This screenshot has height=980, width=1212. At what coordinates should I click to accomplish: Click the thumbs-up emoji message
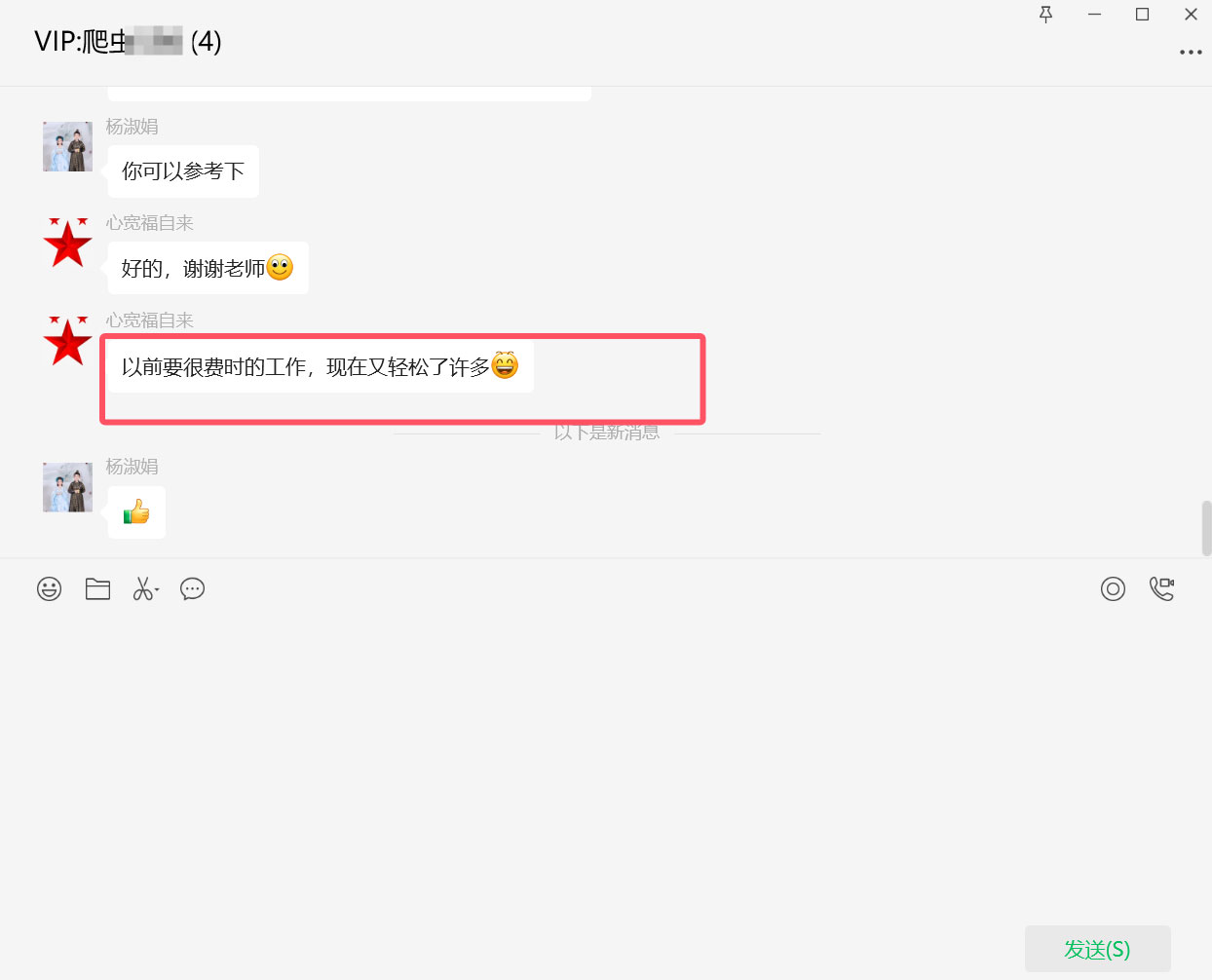point(136,512)
